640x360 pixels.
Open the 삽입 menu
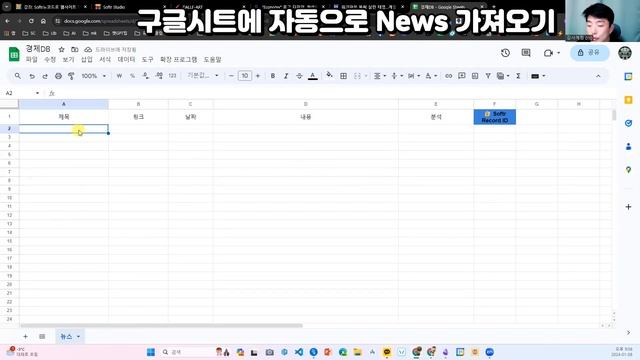tap(87, 60)
